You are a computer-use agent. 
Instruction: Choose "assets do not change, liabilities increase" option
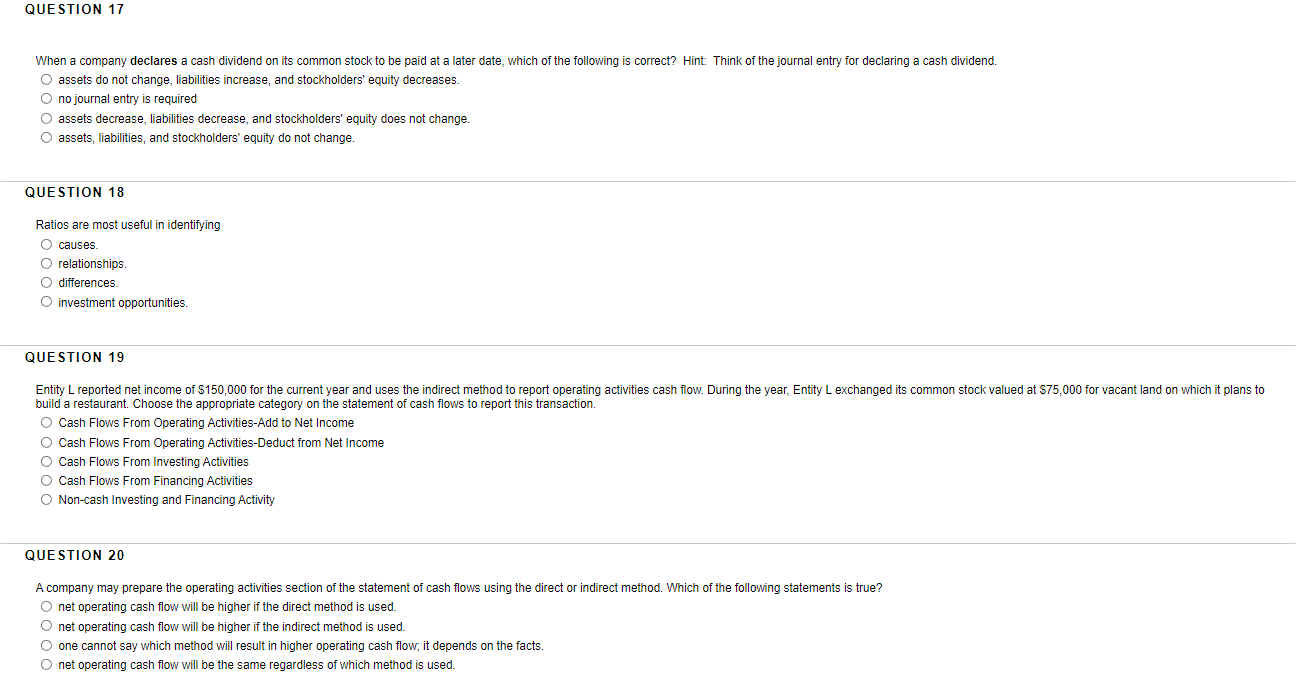click(46, 79)
